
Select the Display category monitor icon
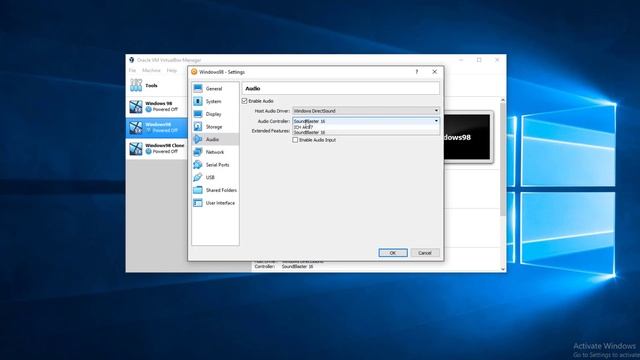coord(198,114)
